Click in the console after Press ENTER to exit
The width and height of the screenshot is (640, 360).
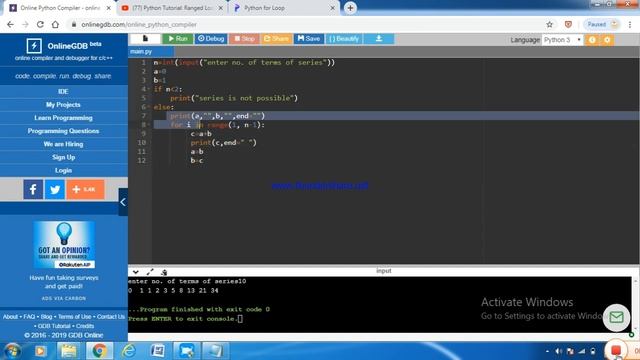click(x=240, y=319)
